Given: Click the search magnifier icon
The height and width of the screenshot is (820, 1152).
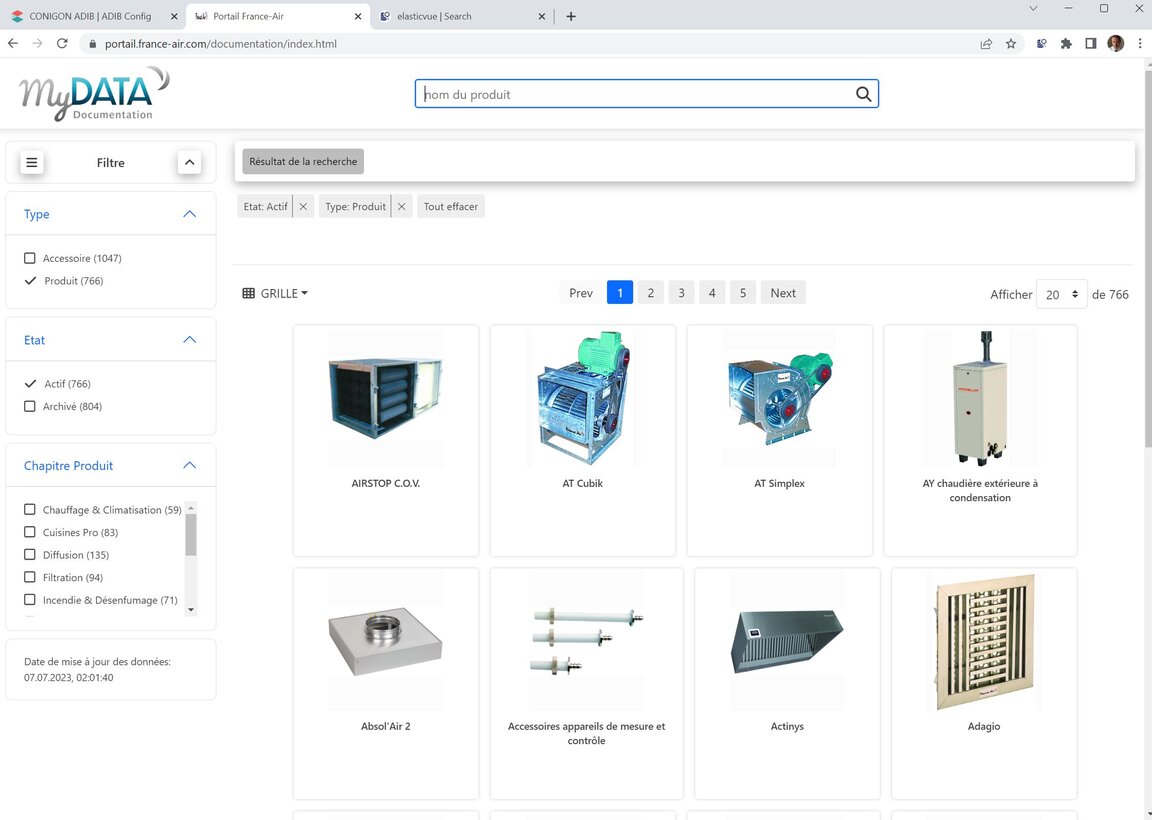Looking at the screenshot, I should click(x=863, y=94).
